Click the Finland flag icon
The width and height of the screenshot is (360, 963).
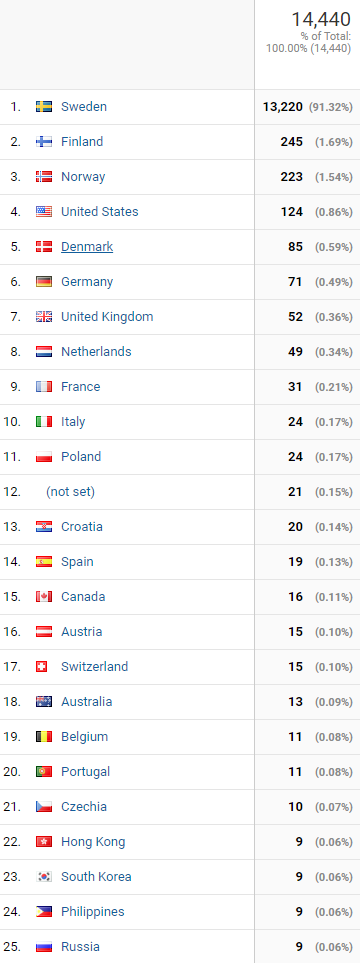point(44,142)
